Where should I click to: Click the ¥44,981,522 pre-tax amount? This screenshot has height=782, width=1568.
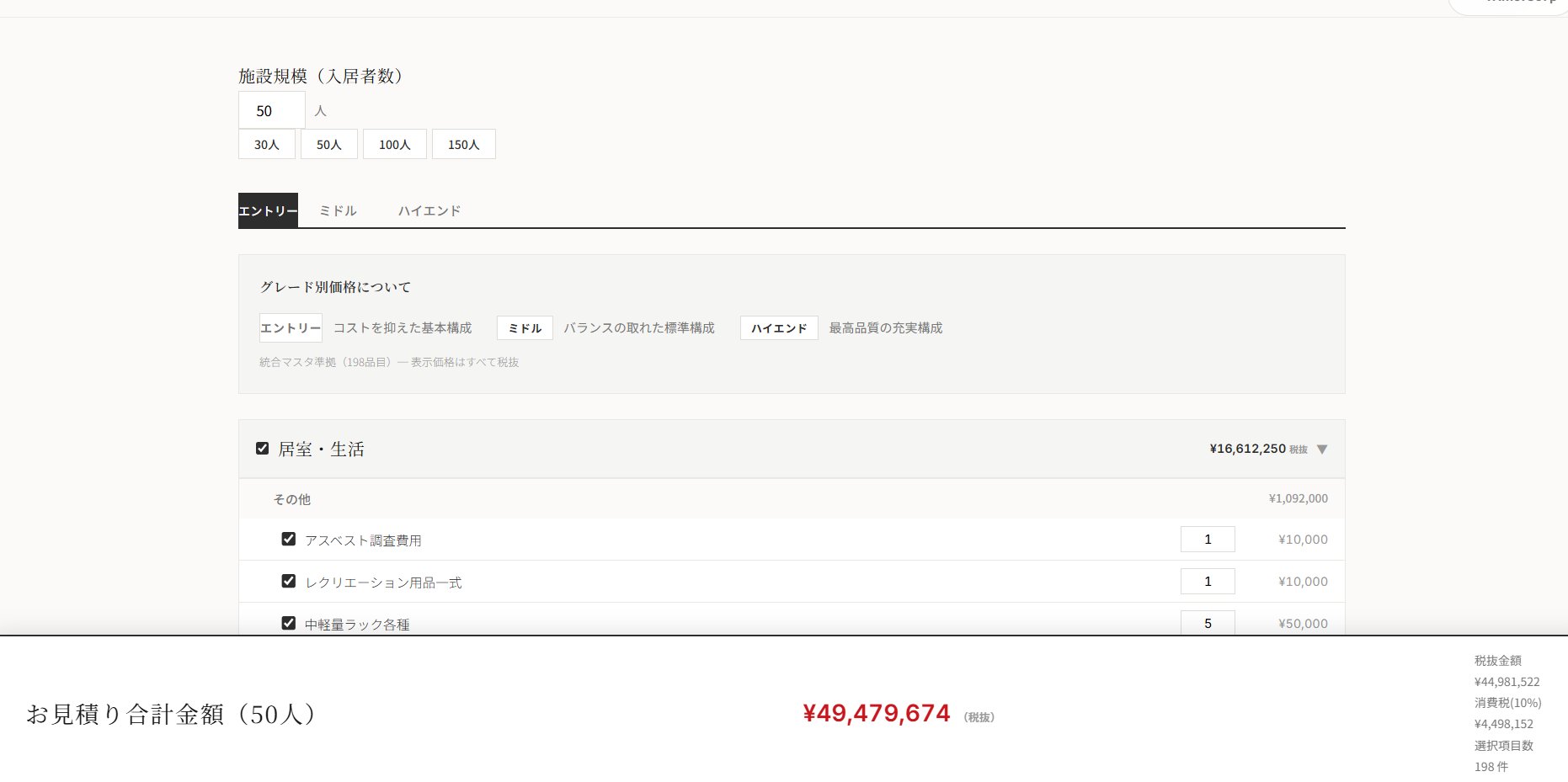click(1507, 682)
